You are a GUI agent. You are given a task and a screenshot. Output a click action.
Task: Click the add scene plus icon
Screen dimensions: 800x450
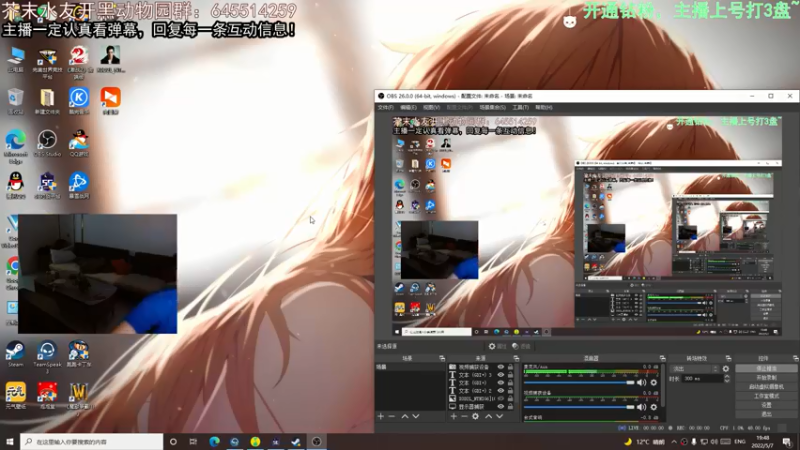click(x=381, y=416)
